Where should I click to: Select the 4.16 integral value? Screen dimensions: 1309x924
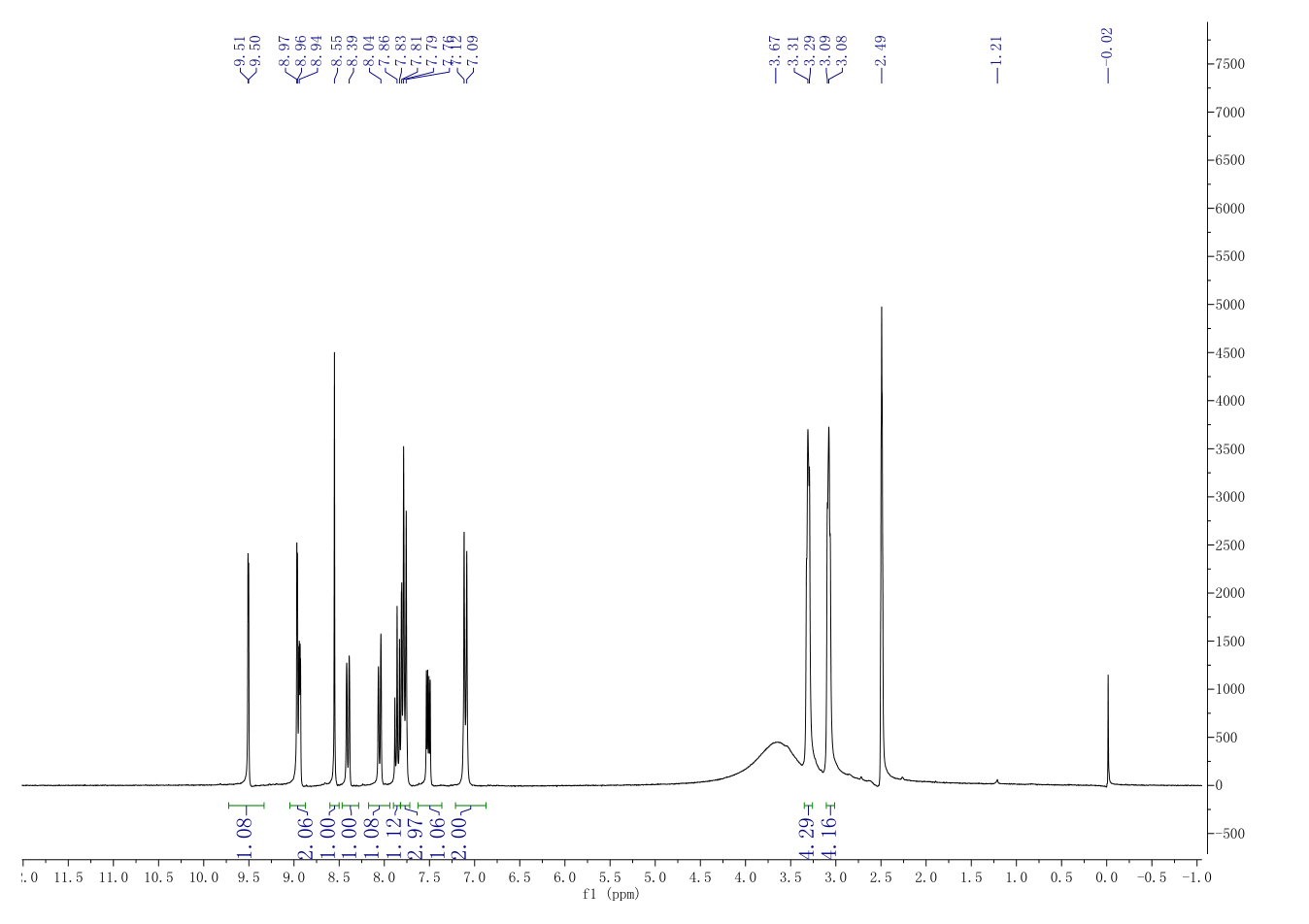tap(828, 840)
